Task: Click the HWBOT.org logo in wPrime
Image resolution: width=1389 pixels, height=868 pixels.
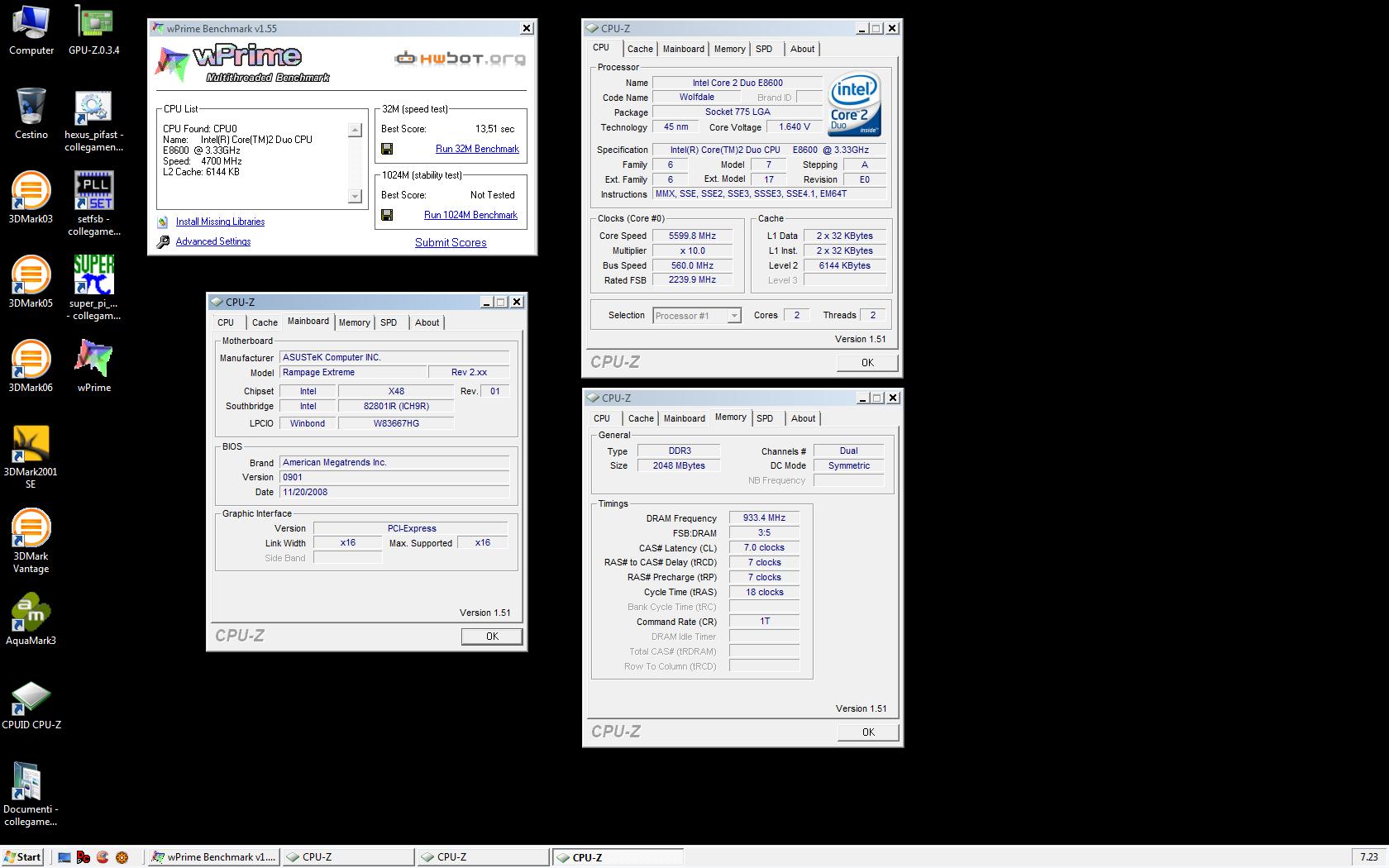Action: (x=460, y=59)
